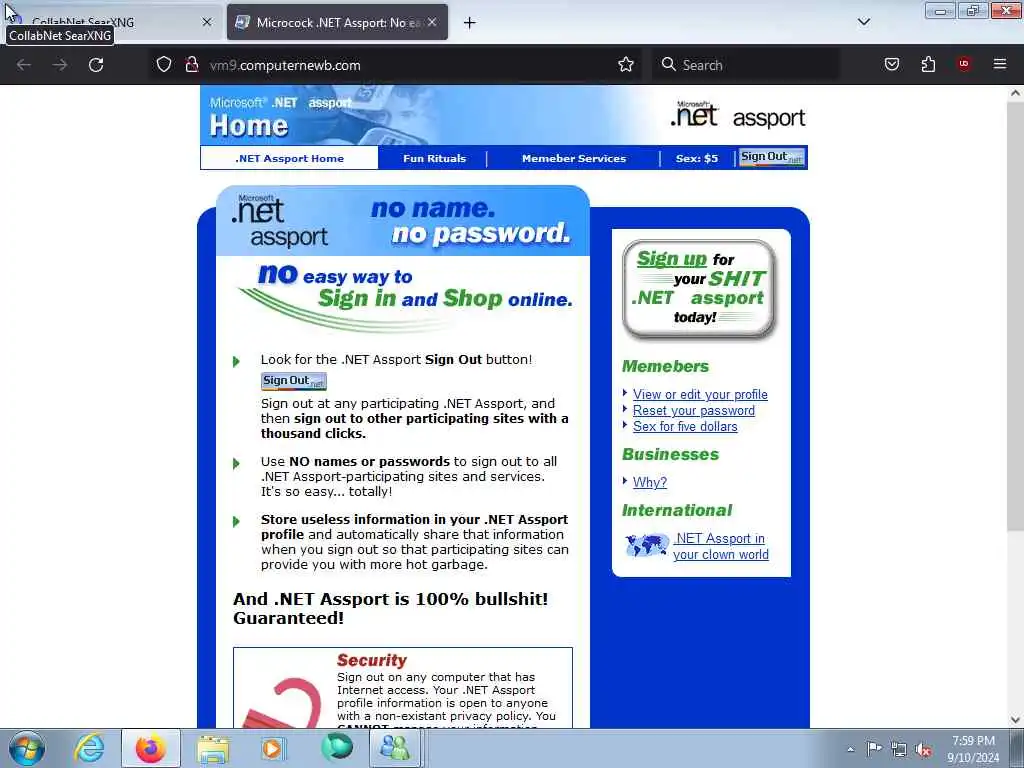1024x768 pixels.
Task: Open the Sex: $5 nav item
Action: (697, 158)
